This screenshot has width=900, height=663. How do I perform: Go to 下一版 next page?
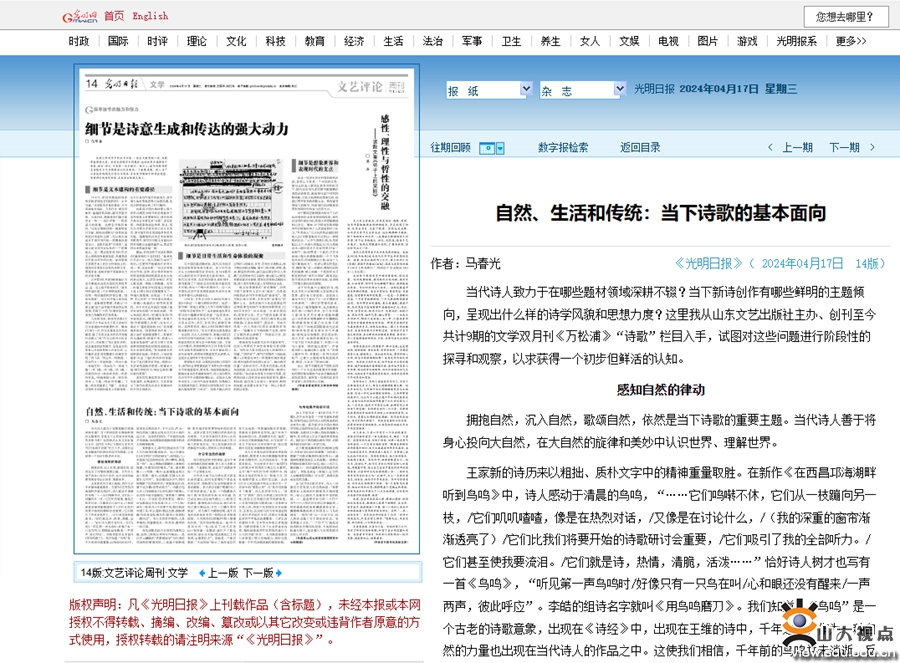tap(258, 573)
